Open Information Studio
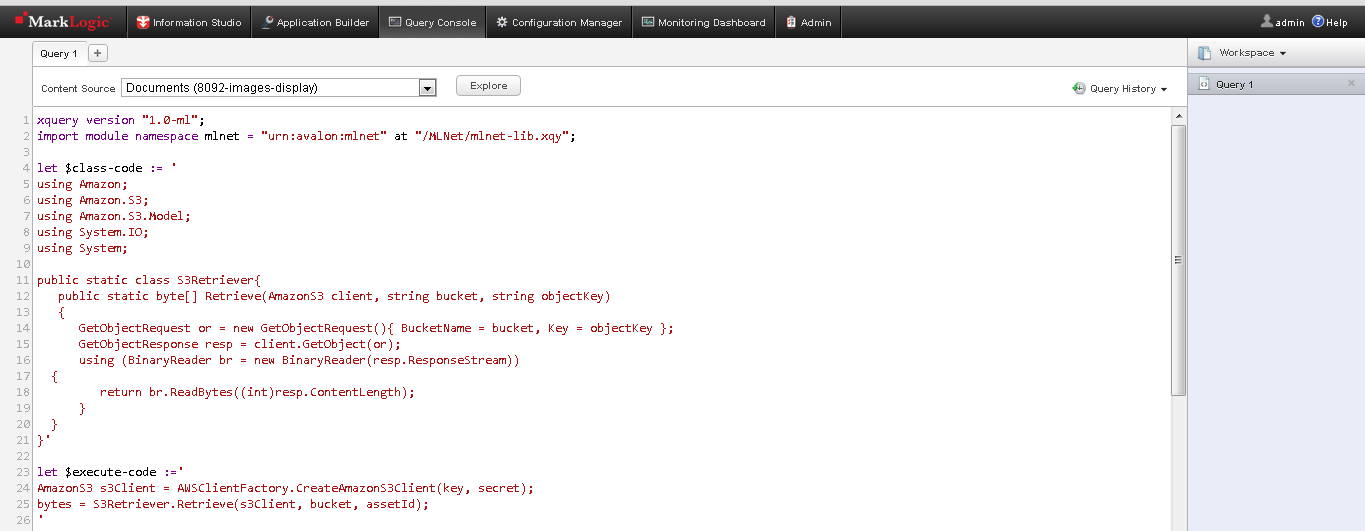This screenshot has width=1365, height=531. (189, 22)
